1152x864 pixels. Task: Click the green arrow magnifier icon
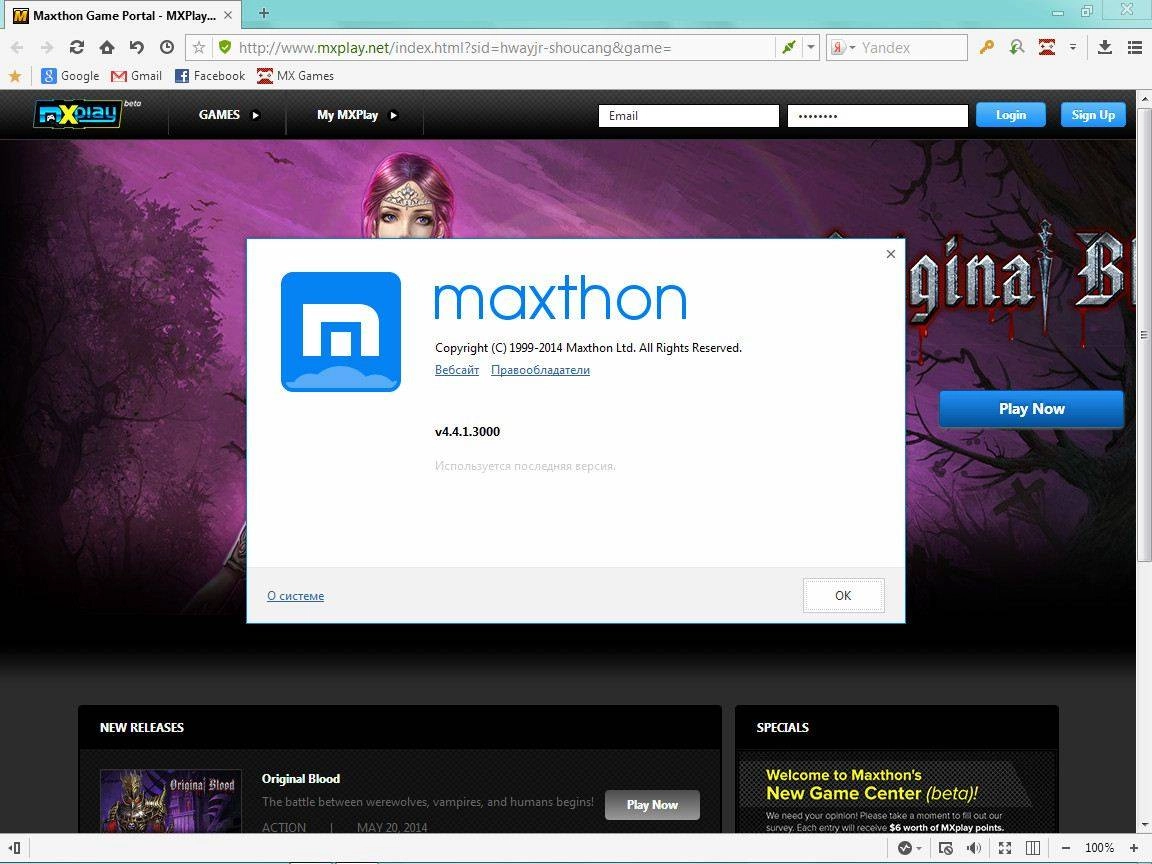[1017, 48]
